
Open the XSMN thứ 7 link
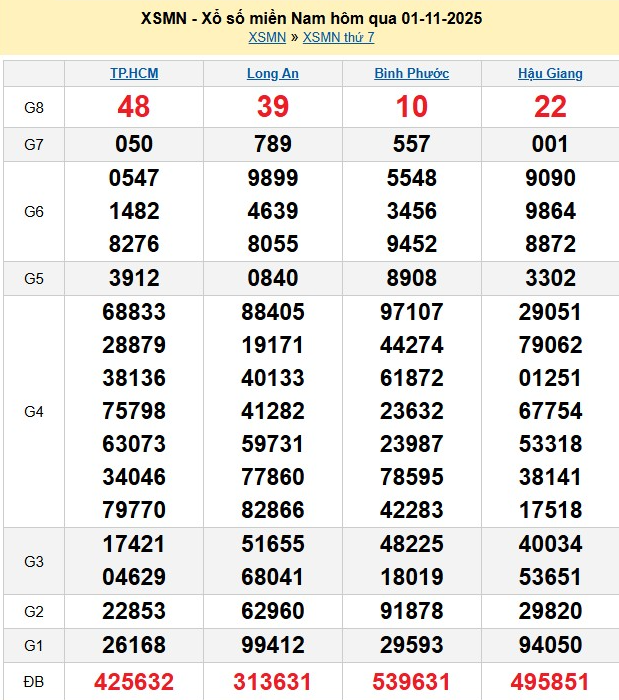pyautogui.click(x=338, y=38)
